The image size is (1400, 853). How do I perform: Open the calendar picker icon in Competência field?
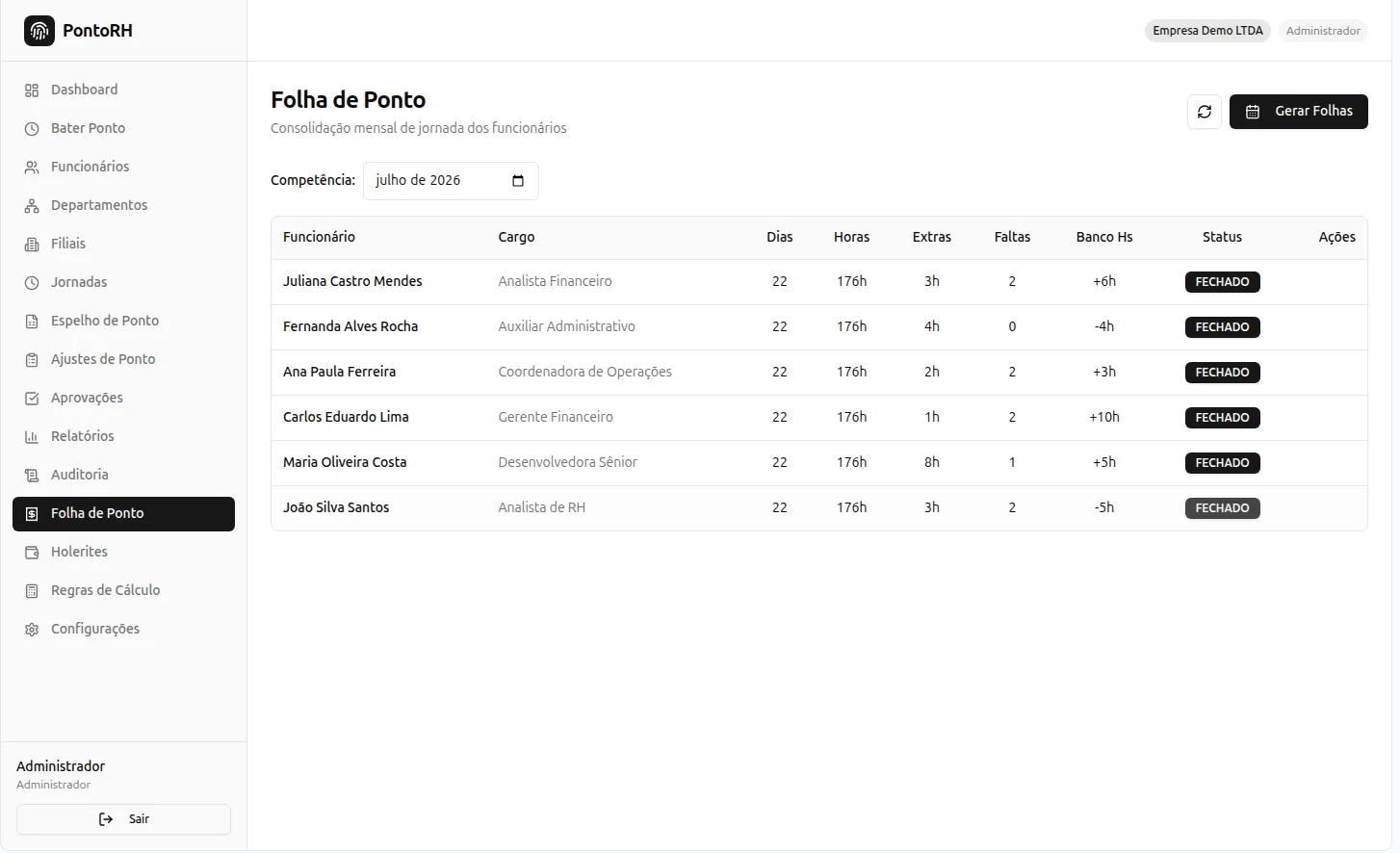pos(518,180)
